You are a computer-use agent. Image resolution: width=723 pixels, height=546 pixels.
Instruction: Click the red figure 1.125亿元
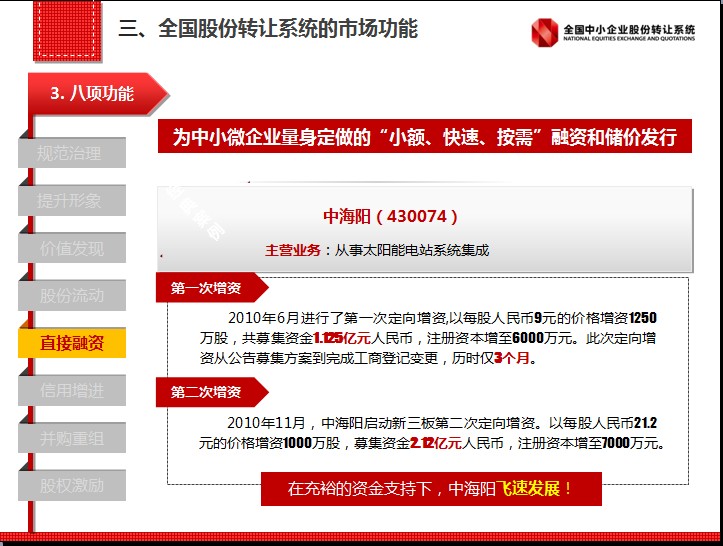click(x=342, y=338)
